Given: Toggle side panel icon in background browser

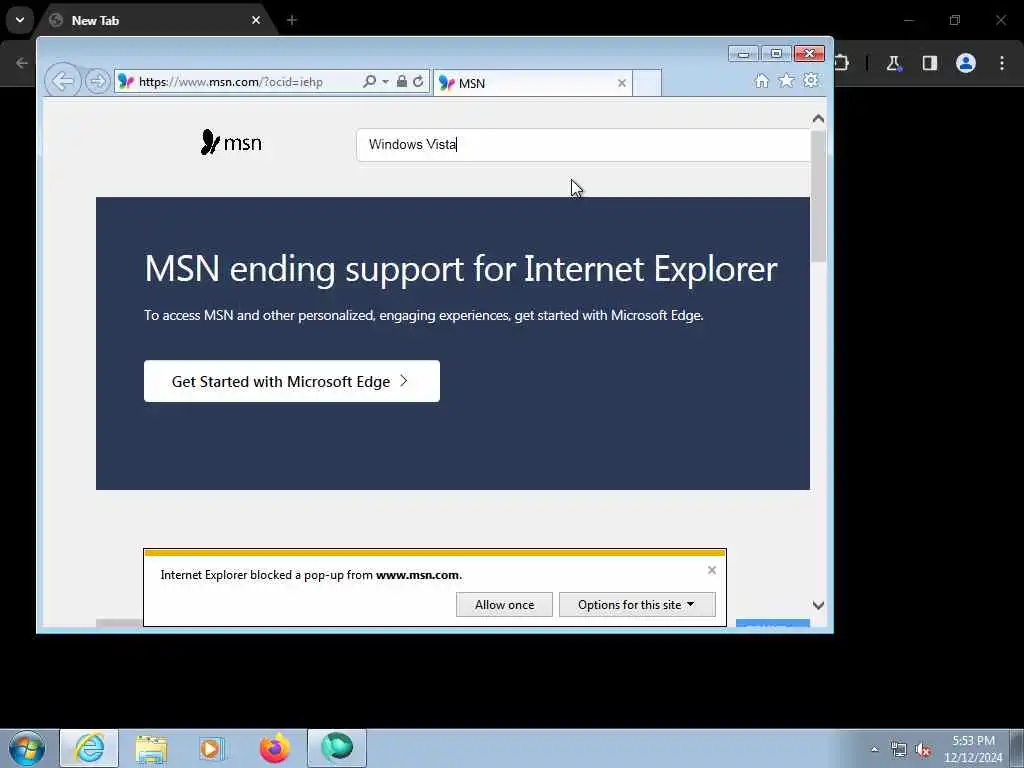Looking at the screenshot, I should click(929, 63).
